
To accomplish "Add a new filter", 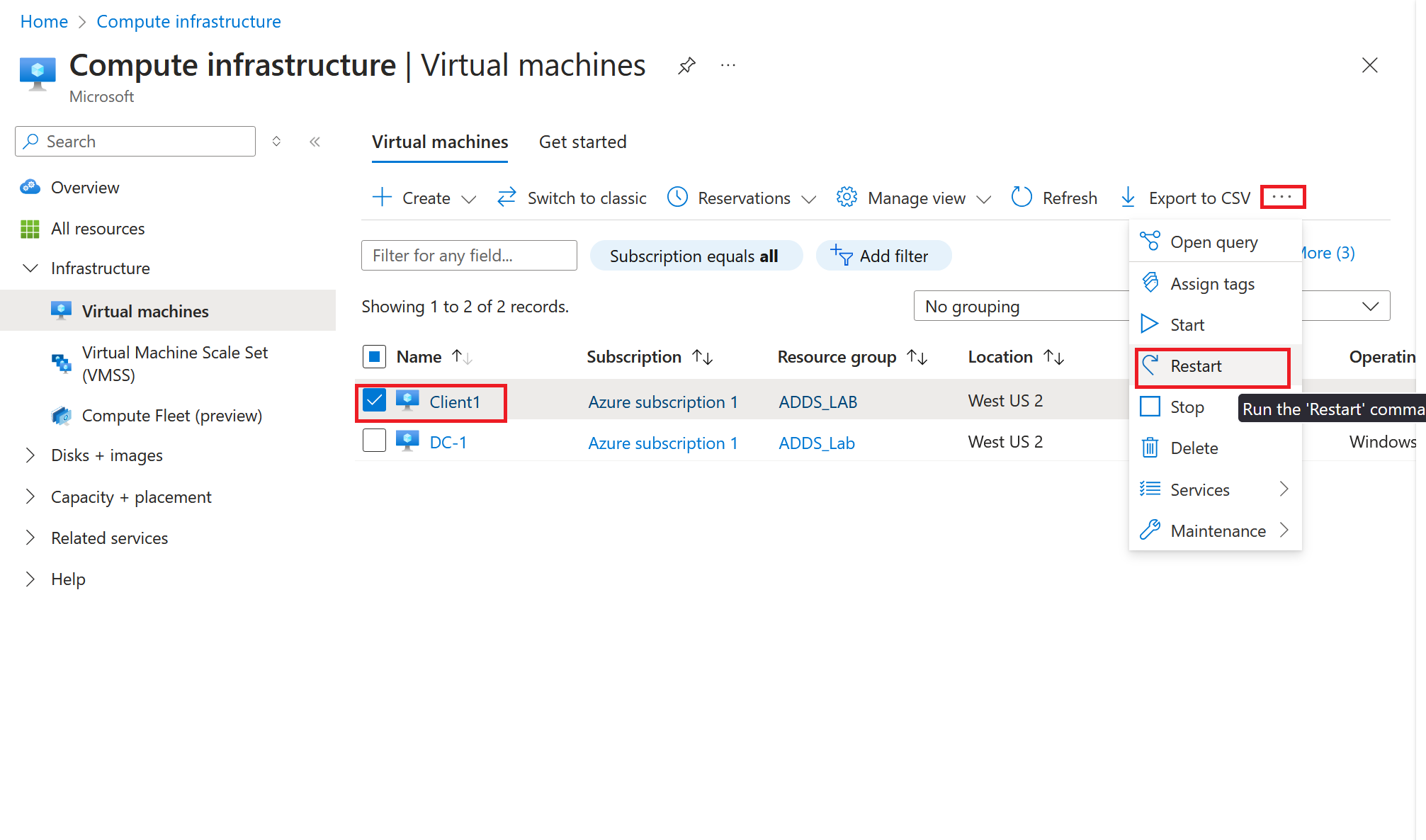I will [883, 256].
